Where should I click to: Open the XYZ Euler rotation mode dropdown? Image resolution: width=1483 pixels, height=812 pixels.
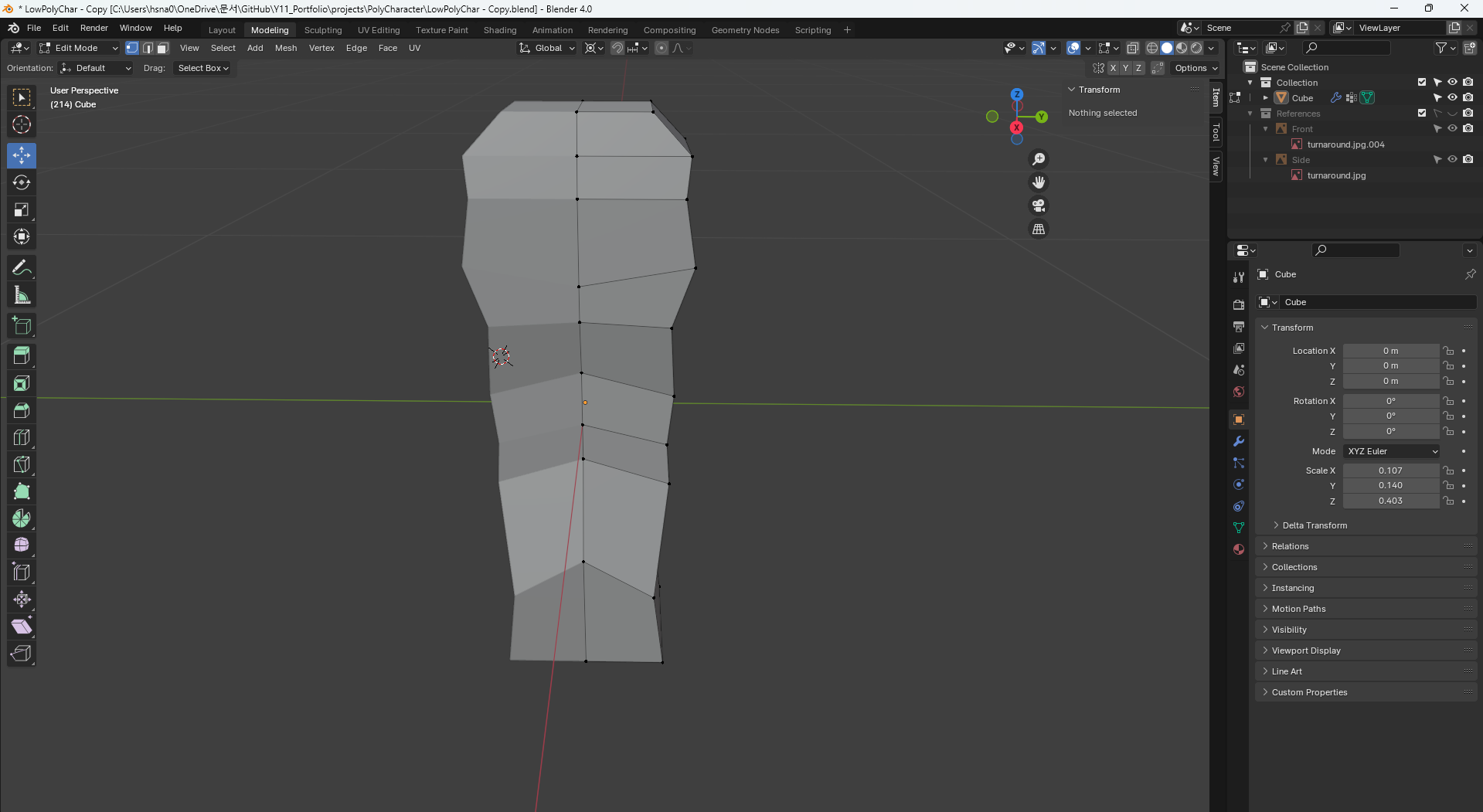pyautogui.click(x=1391, y=451)
